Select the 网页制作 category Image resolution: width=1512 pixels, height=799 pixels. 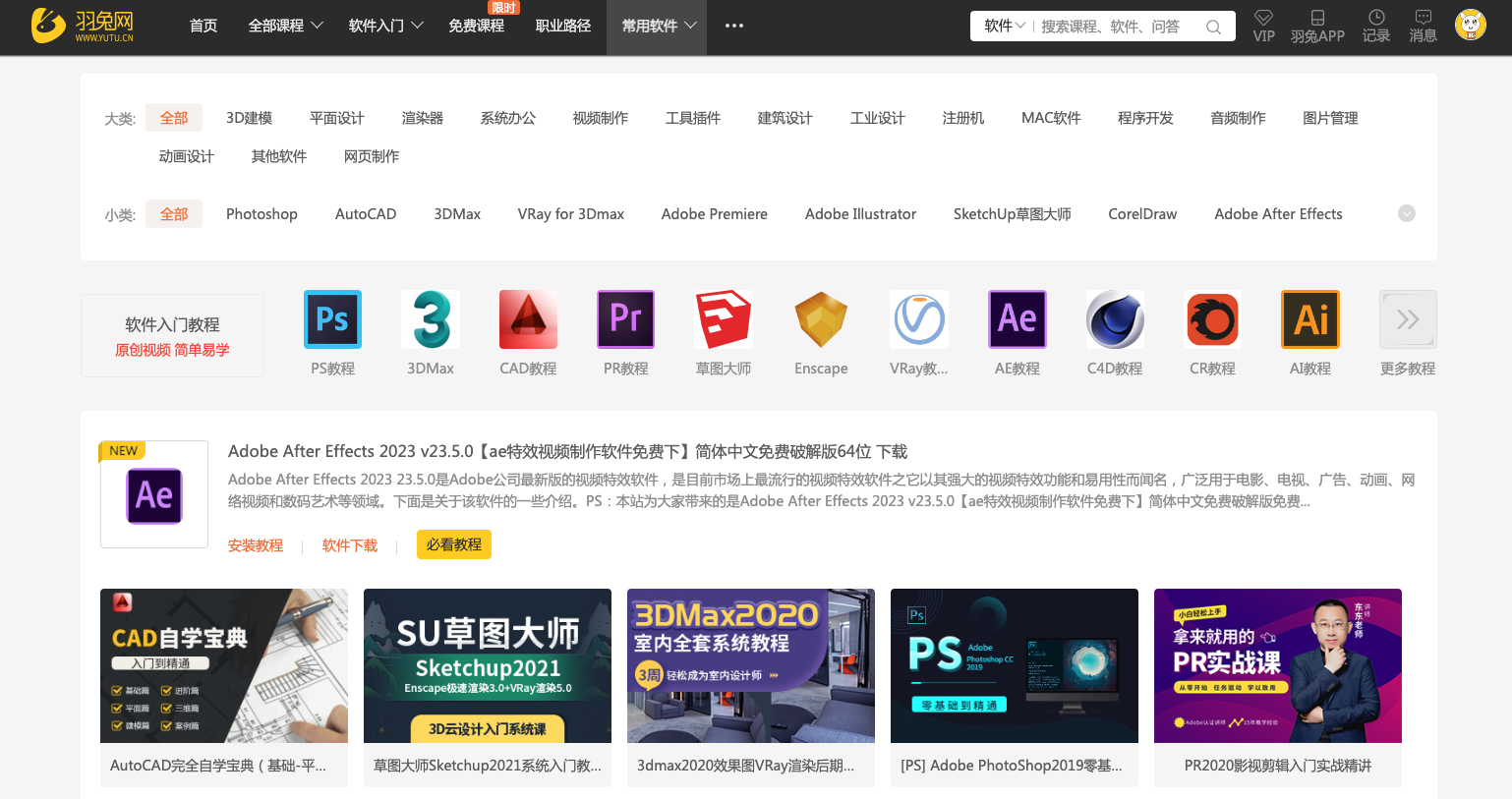(x=372, y=156)
